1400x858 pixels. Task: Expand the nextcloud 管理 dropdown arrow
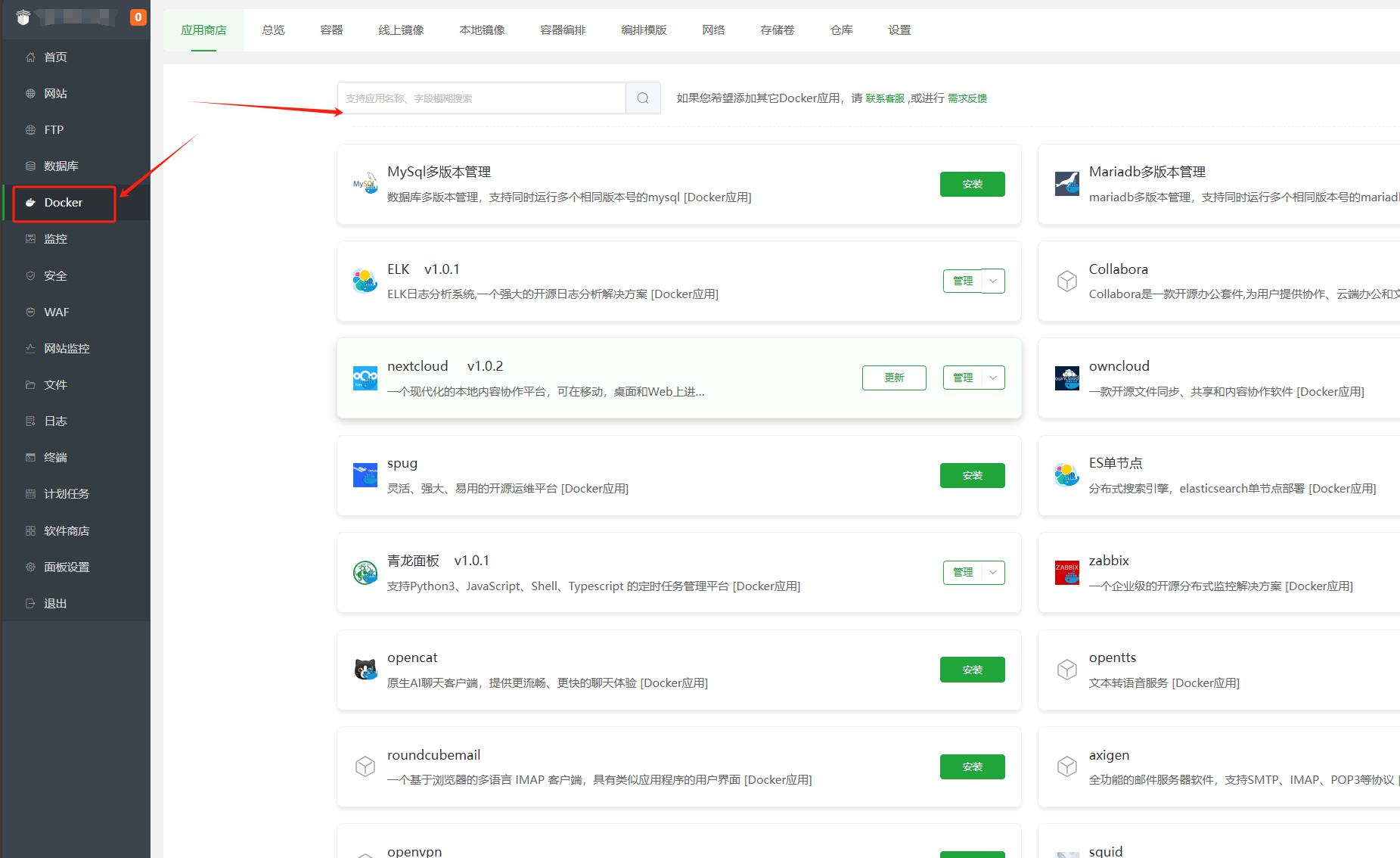coord(993,378)
